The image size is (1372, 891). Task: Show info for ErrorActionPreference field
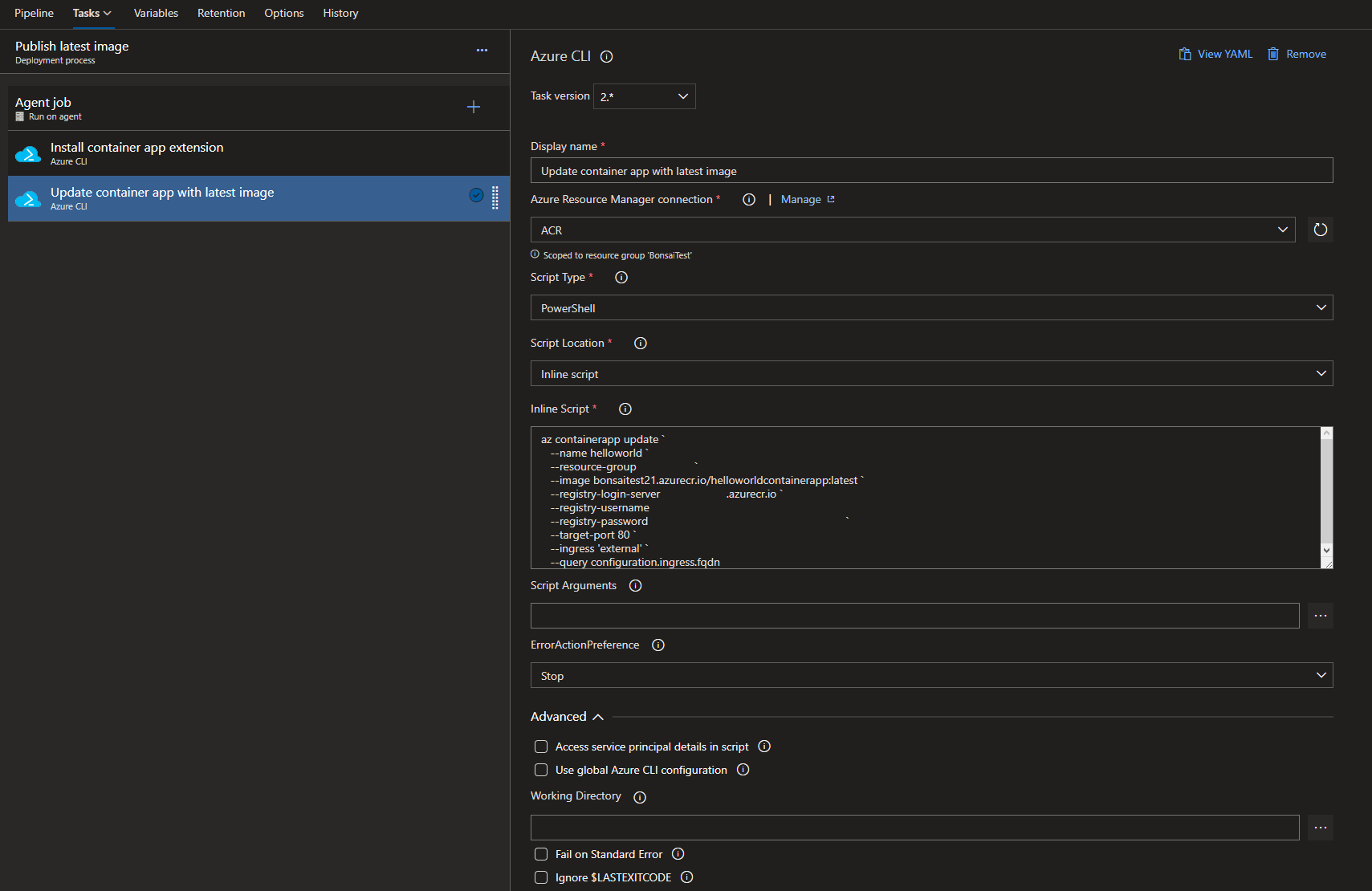tap(658, 645)
